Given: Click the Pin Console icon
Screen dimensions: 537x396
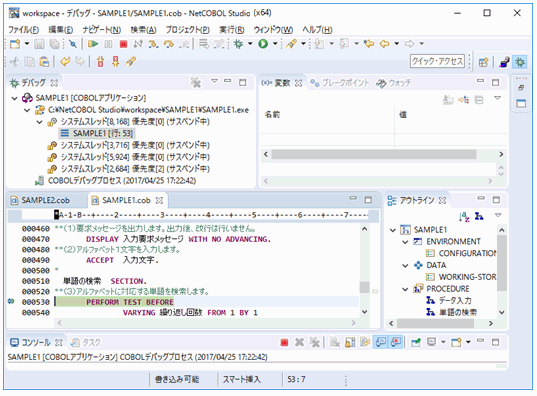Looking at the screenshot, I should 416,342.
